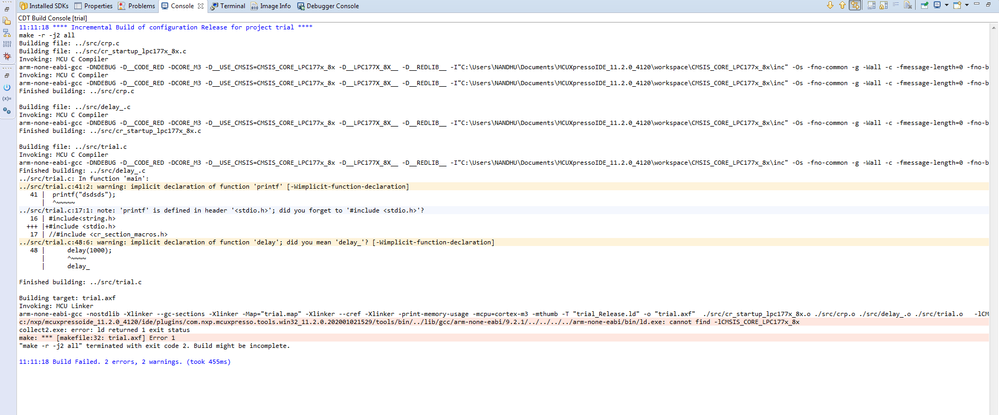The width and height of the screenshot is (999, 415).
Task: Open the Display Selected Console dropdown arrow
Action: (947, 5)
